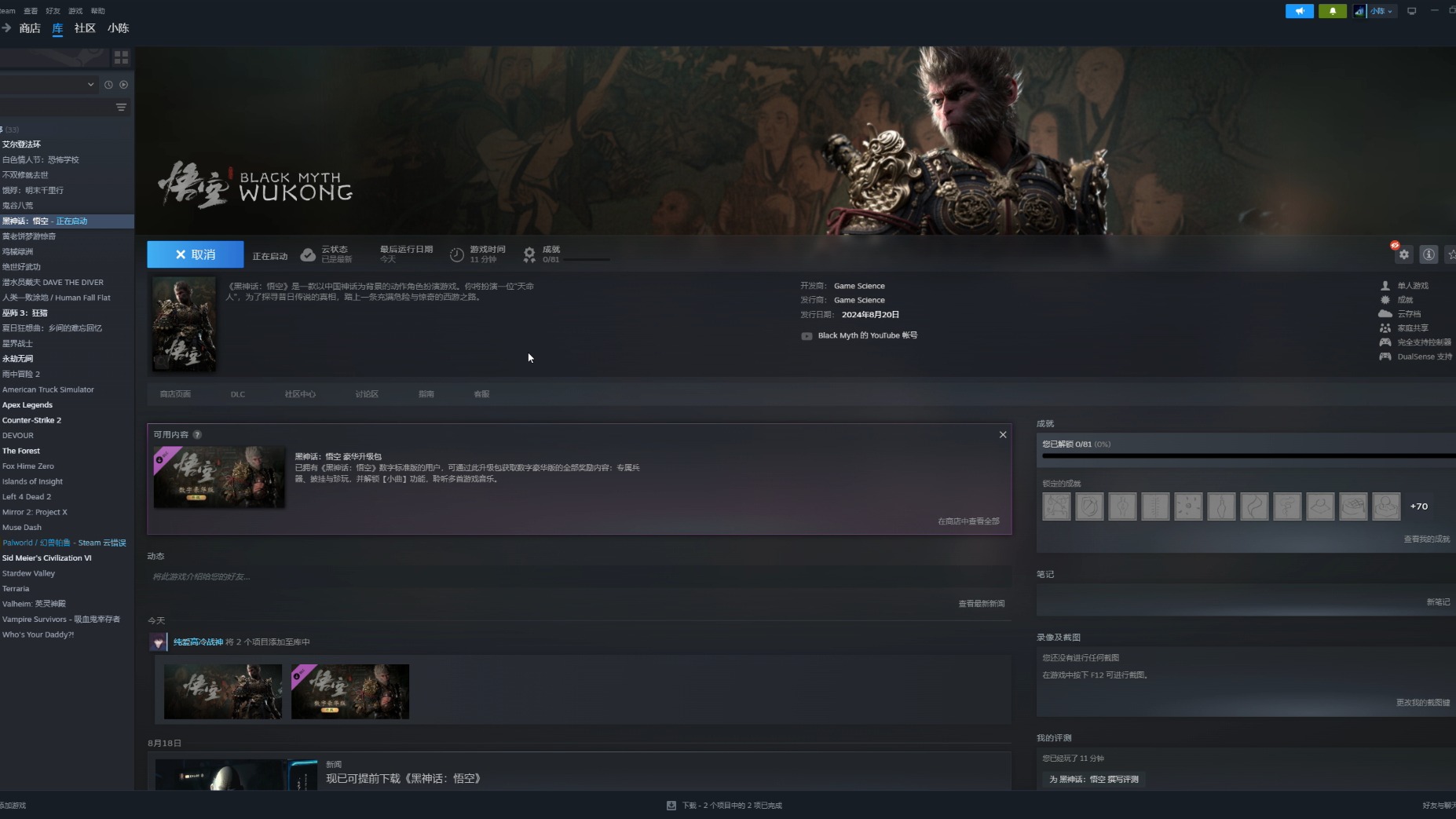This screenshot has height=819, width=1456.
Task: Click the +70 more achievements label
Action: coord(1419,506)
